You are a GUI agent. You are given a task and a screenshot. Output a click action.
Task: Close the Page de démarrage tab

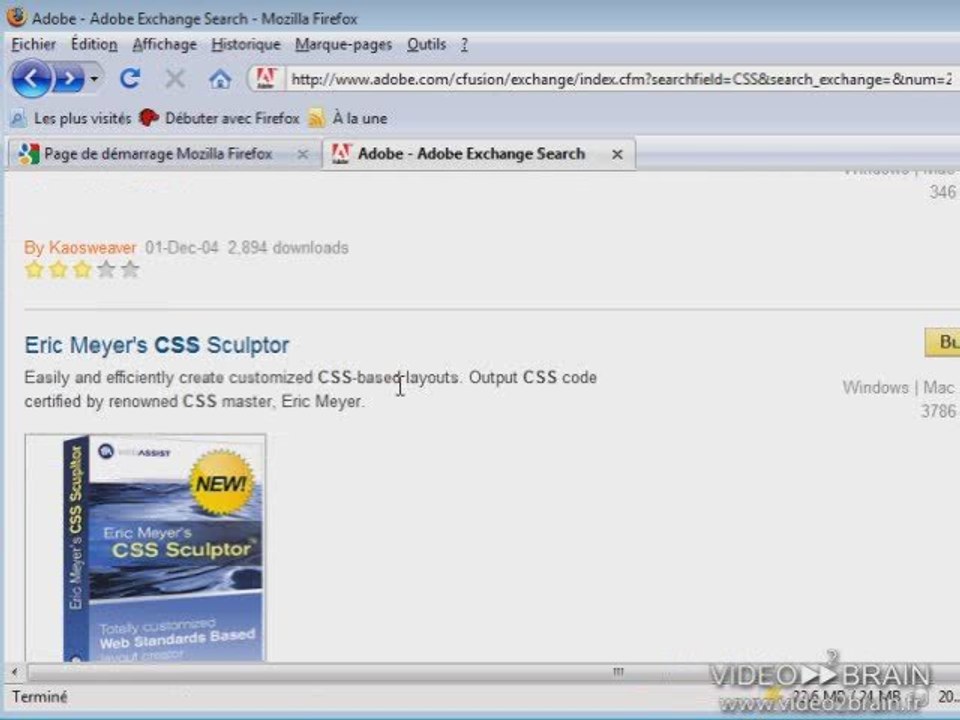pyautogui.click(x=302, y=154)
